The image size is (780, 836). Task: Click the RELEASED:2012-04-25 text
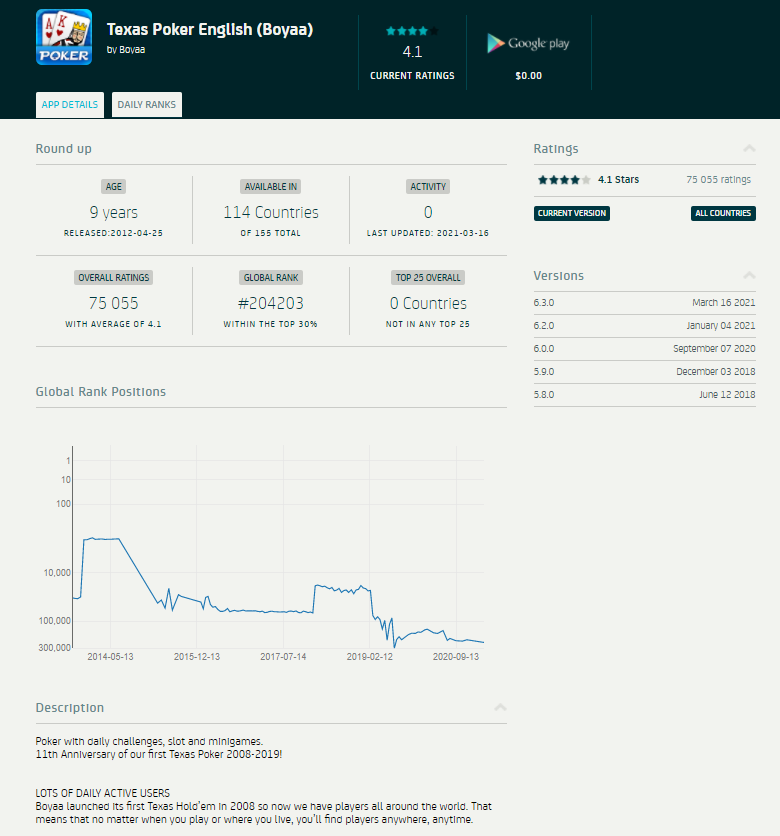point(113,233)
